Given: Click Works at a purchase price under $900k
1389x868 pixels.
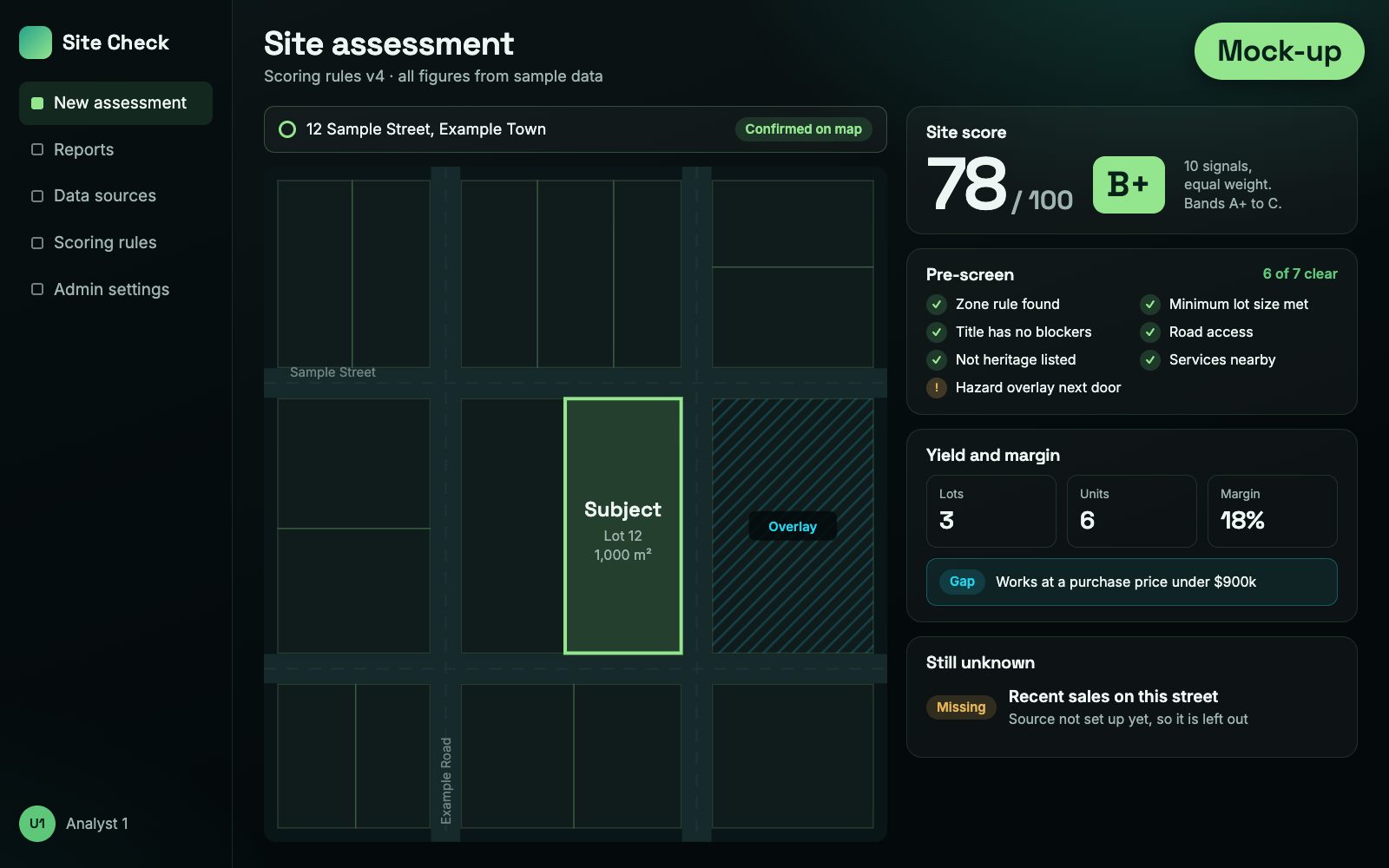Looking at the screenshot, I should click(1126, 582).
